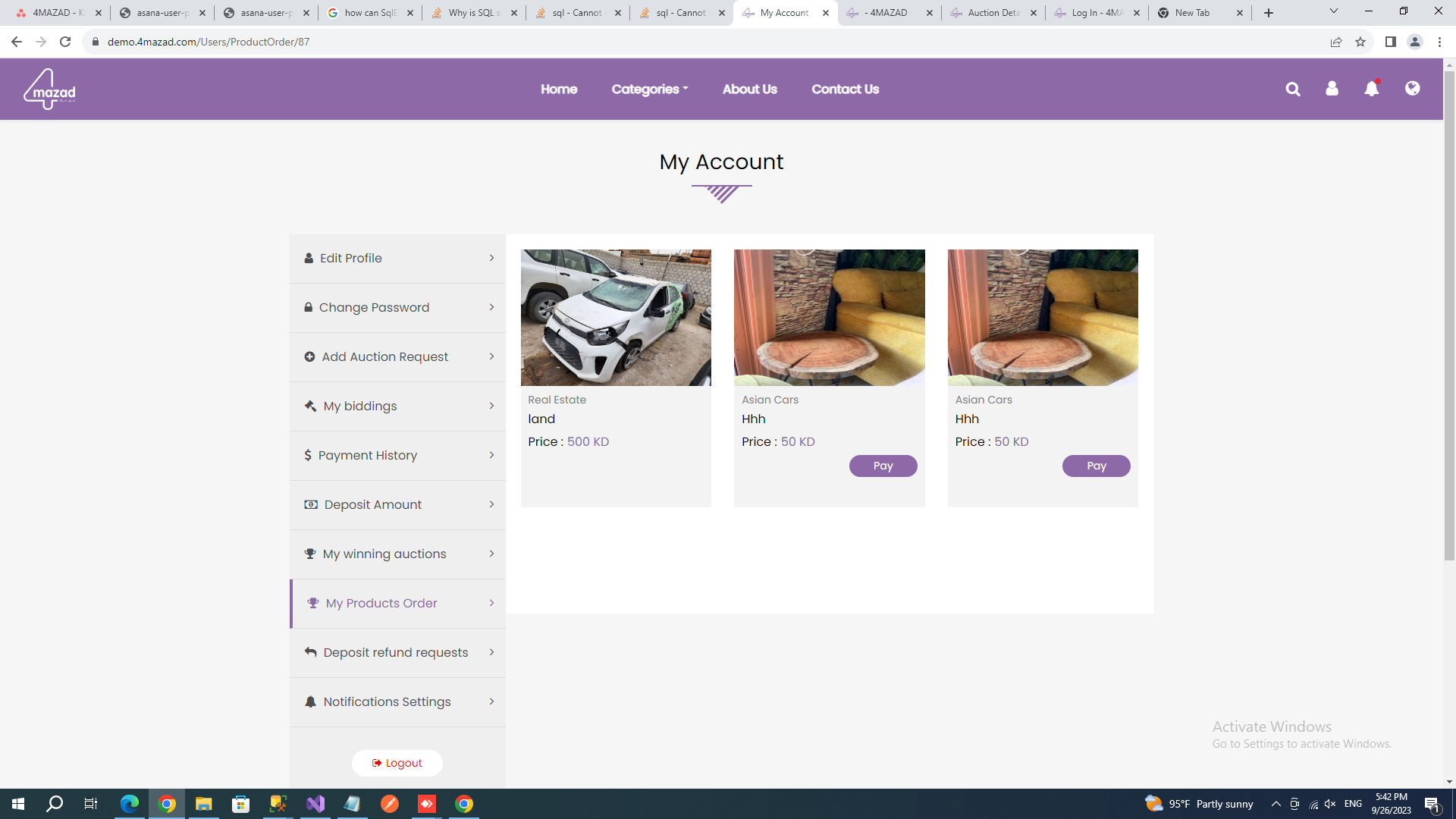Image resolution: width=1456 pixels, height=819 pixels.
Task: Switch to the Auction Details browser tab
Action: click(993, 13)
